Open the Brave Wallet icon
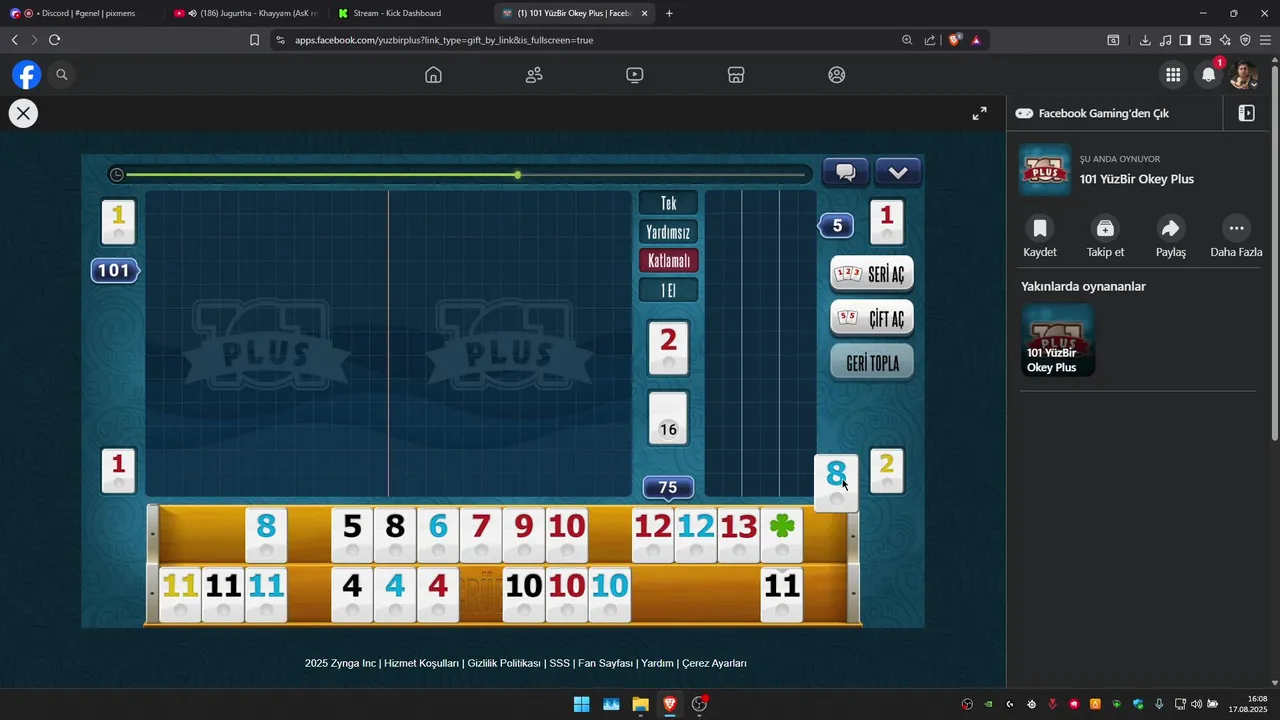This screenshot has width=1280, height=720. click(1205, 40)
